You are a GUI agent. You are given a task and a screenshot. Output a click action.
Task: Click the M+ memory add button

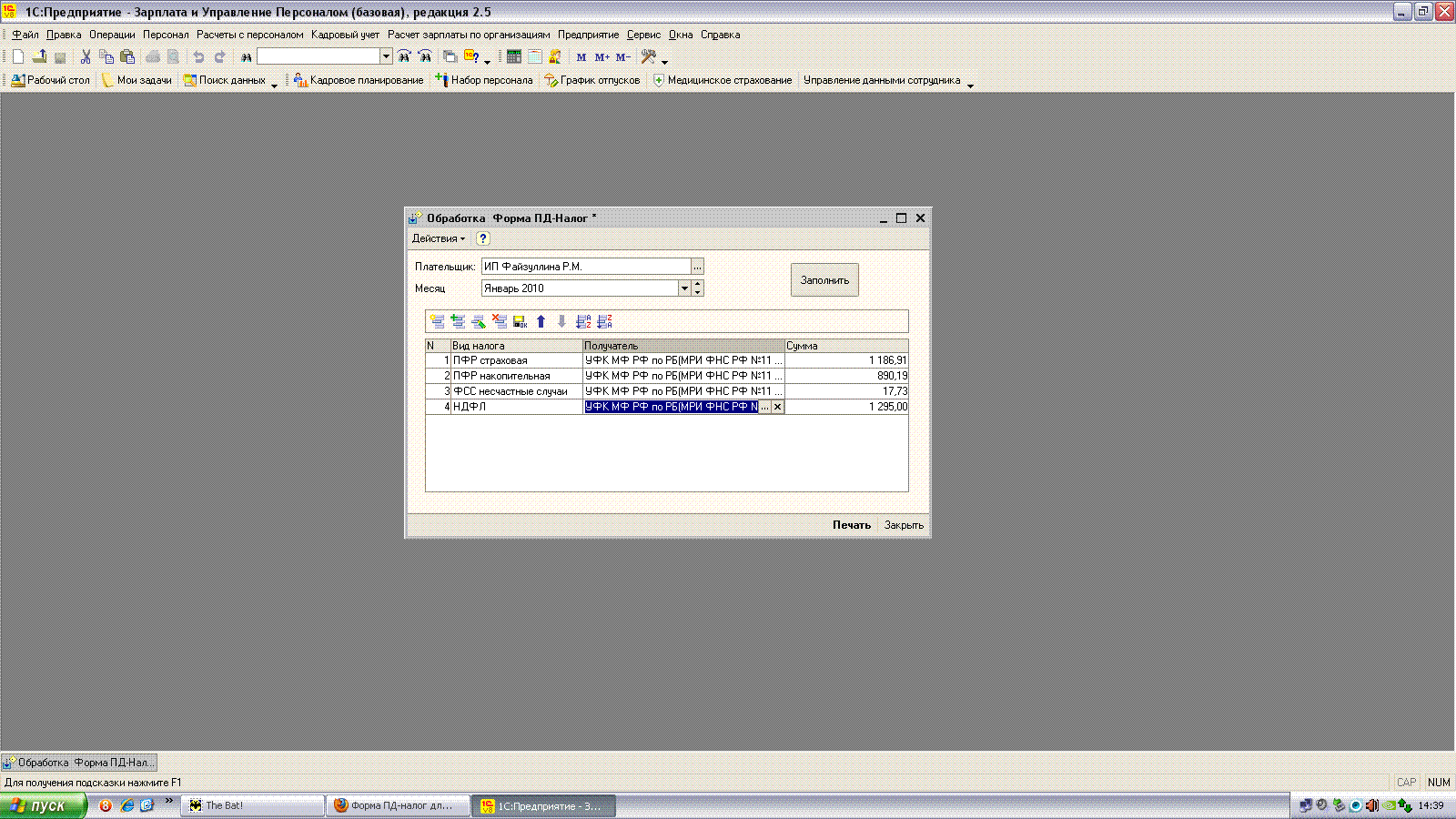click(602, 56)
